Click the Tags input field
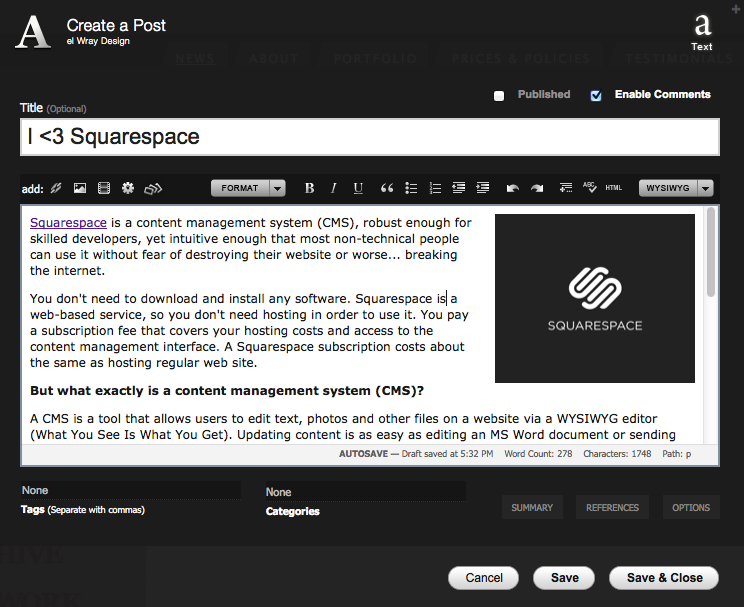 click(x=131, y=490)
